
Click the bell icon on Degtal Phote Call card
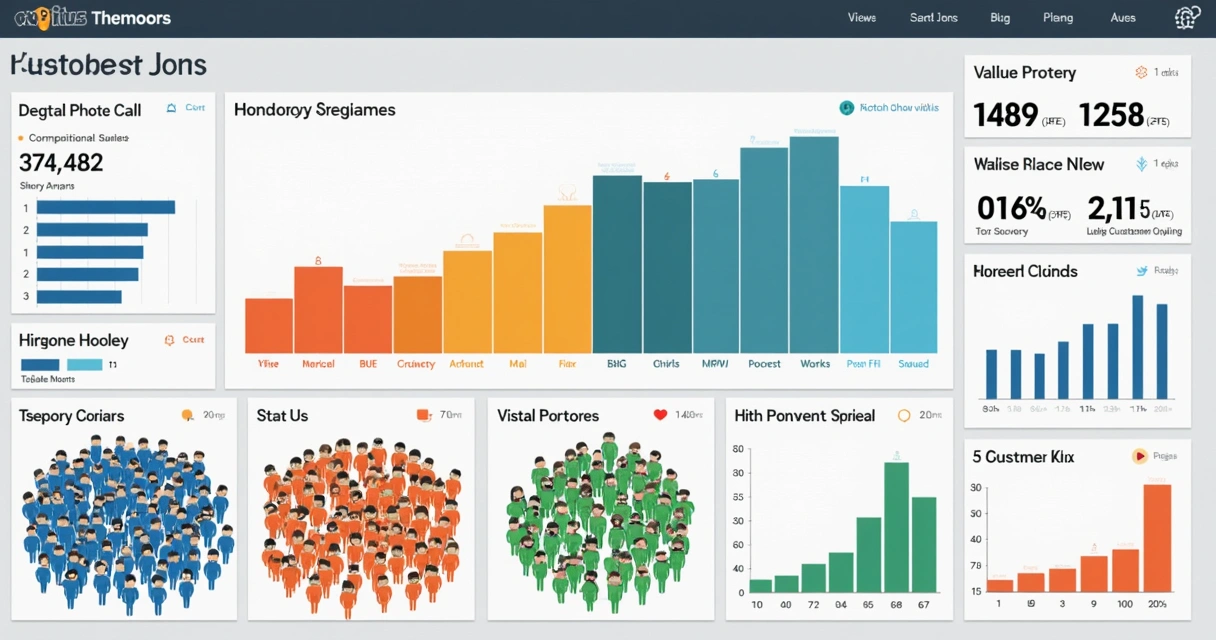(173, 107)
